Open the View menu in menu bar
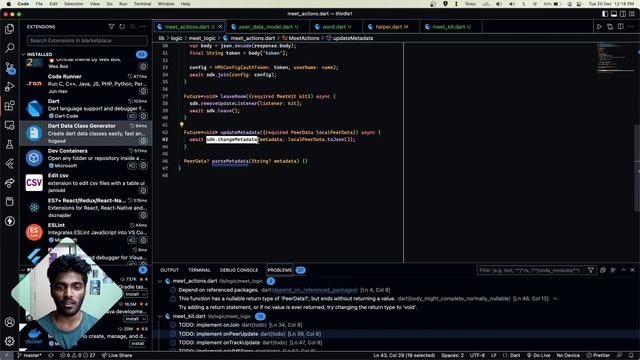The image size is (640, 360). [95, 4]
